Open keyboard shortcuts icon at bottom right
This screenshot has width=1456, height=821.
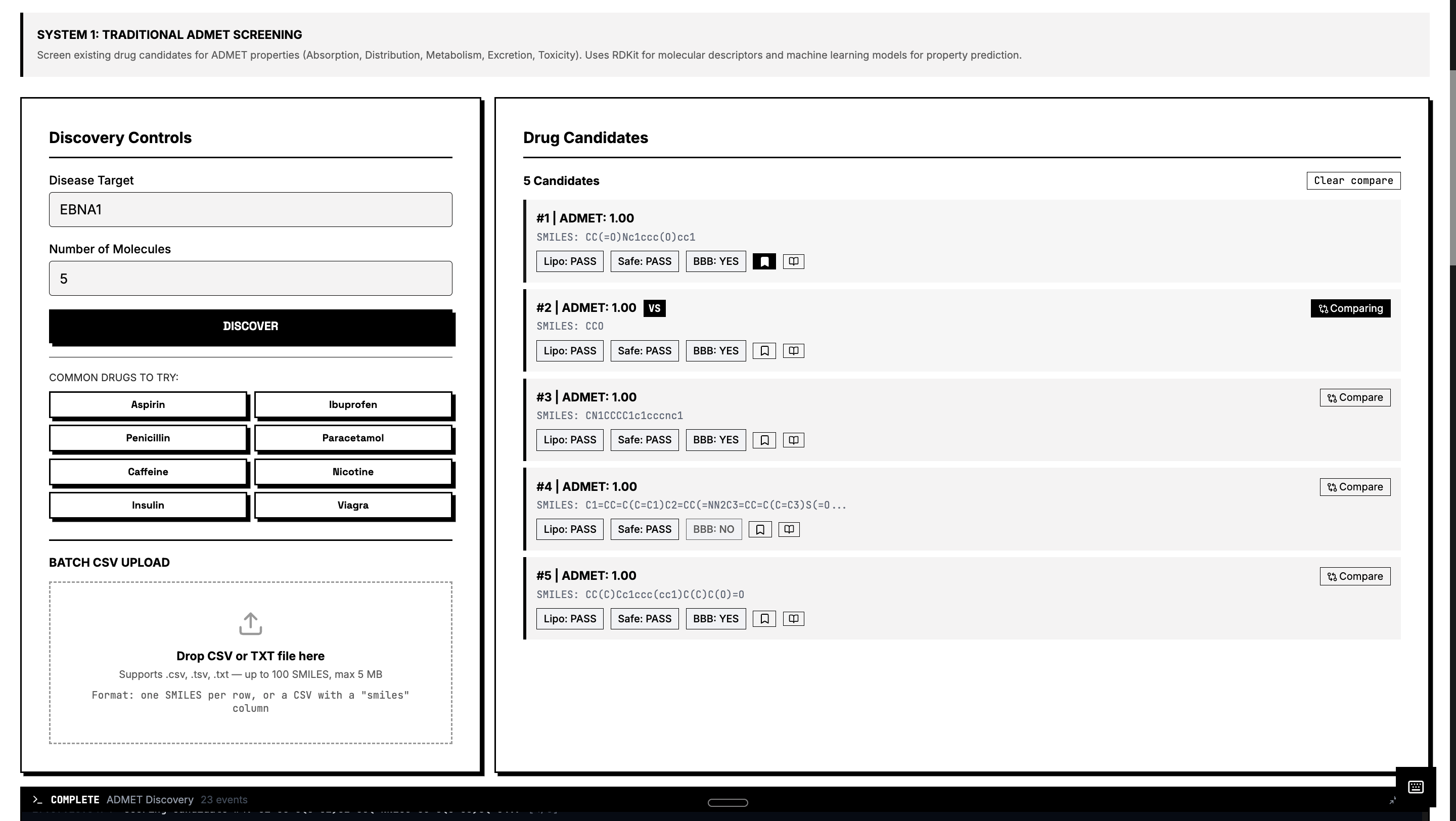[1416, 787]
